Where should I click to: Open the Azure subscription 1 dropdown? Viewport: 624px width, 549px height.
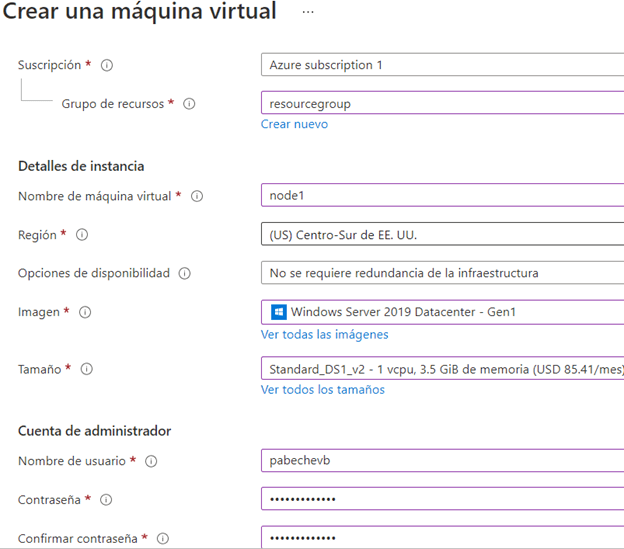coord(443,64)
